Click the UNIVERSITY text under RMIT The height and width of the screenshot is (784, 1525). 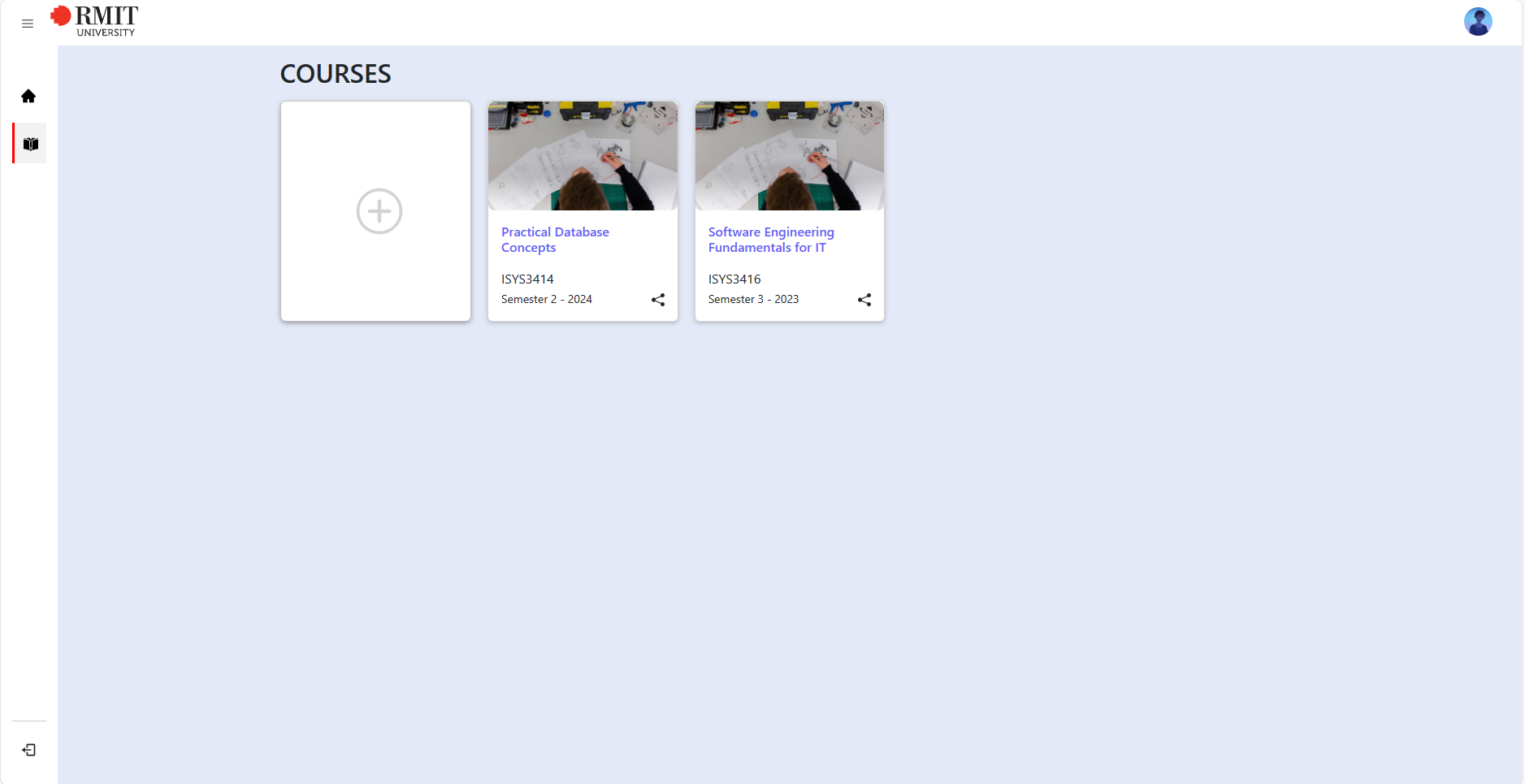click(x=106, y=32)
